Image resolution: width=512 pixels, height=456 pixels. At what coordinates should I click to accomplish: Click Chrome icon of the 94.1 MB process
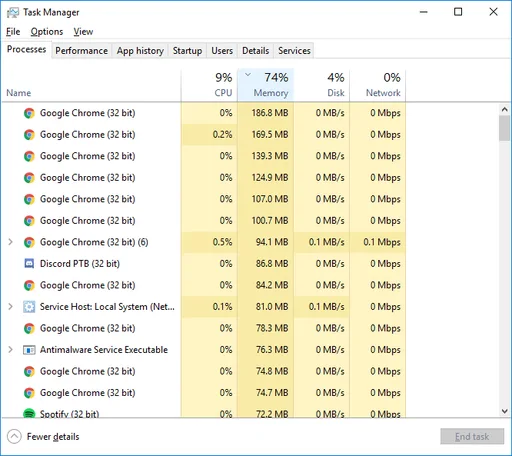29,242
